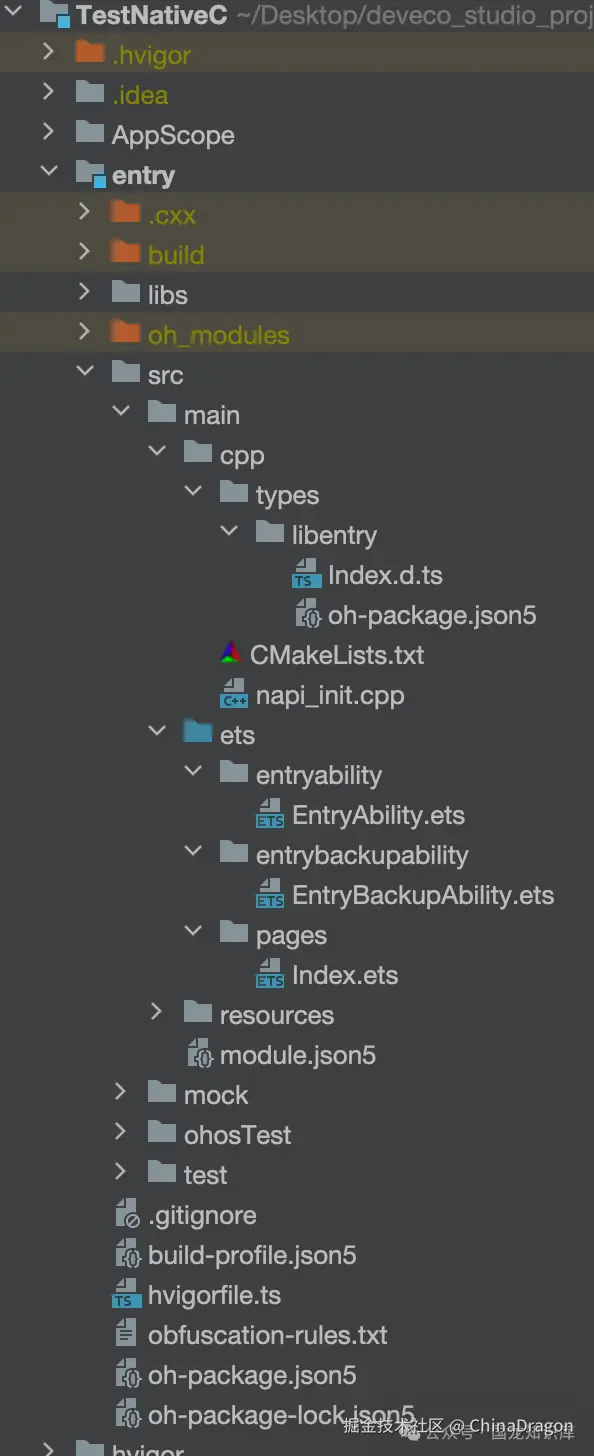Select hvigorfile.ts in the entry module
The image size is (594, 1456).
(214, 1295)
